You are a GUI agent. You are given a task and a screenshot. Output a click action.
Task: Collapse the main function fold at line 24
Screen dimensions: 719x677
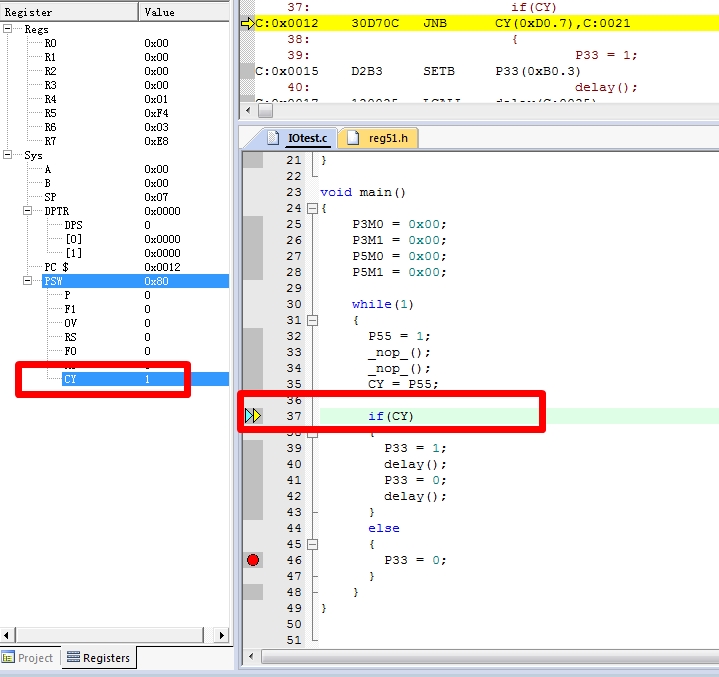tap(312, 208)
